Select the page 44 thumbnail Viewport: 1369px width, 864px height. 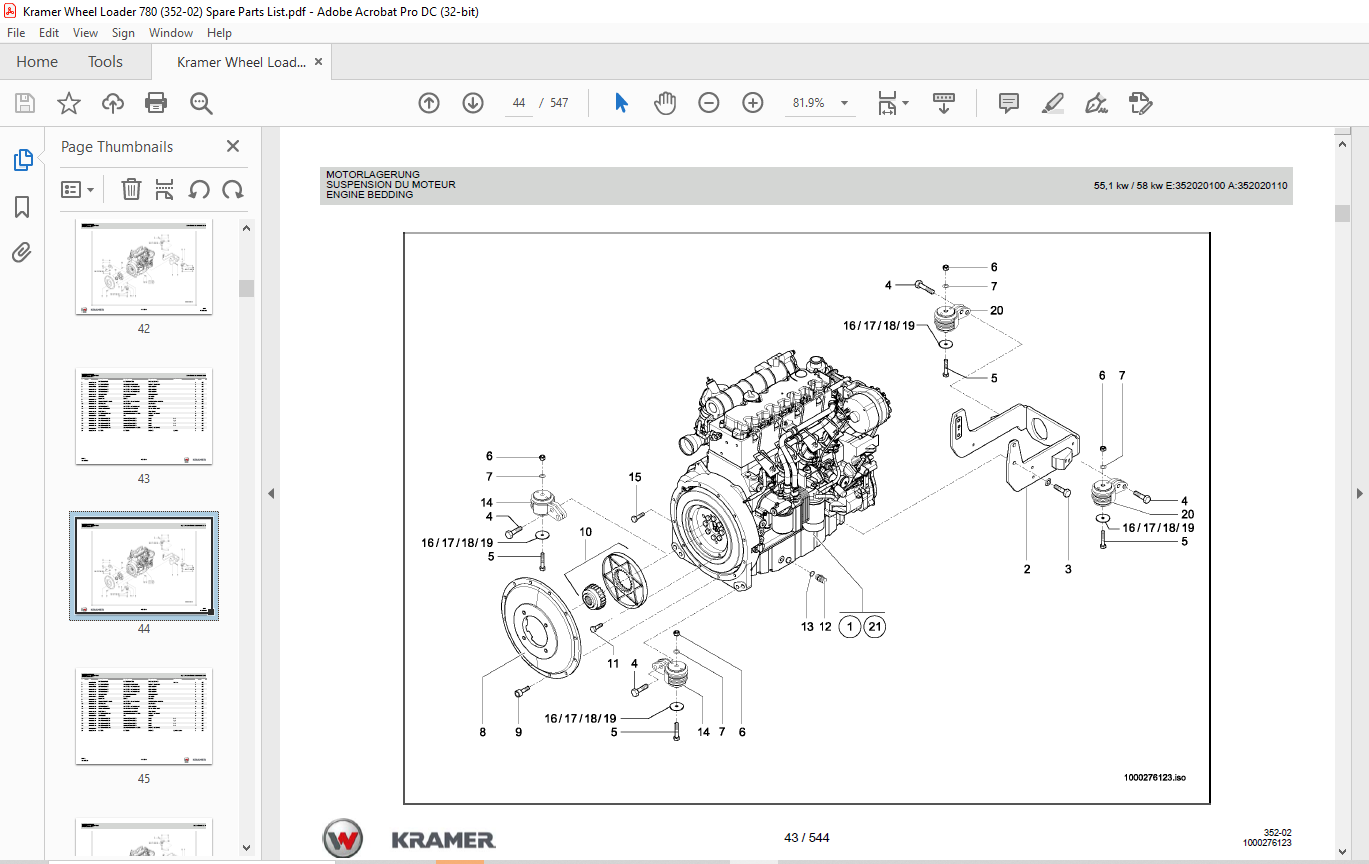144,566
